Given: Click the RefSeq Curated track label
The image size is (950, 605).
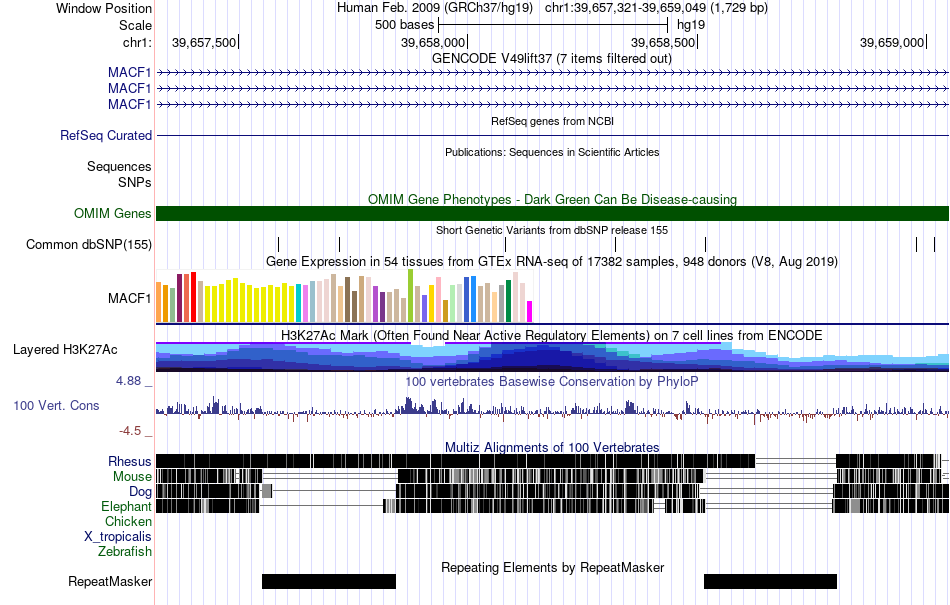Looking at the screenshot, I should 106,136.
